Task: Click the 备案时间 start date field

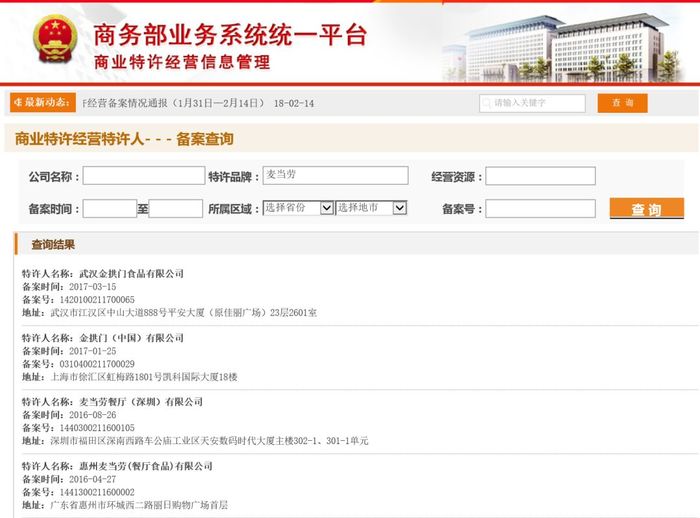Action: [110, 209]
